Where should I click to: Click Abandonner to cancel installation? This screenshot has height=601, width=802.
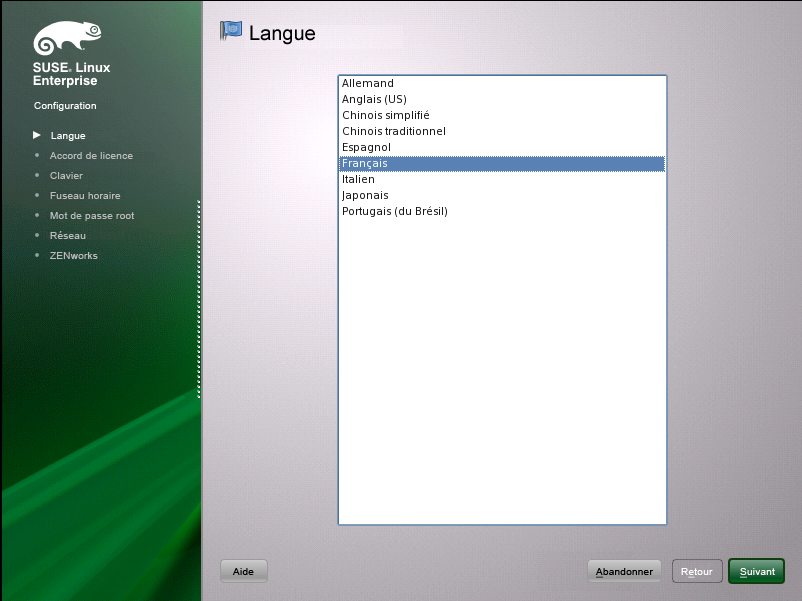point(624,570)
